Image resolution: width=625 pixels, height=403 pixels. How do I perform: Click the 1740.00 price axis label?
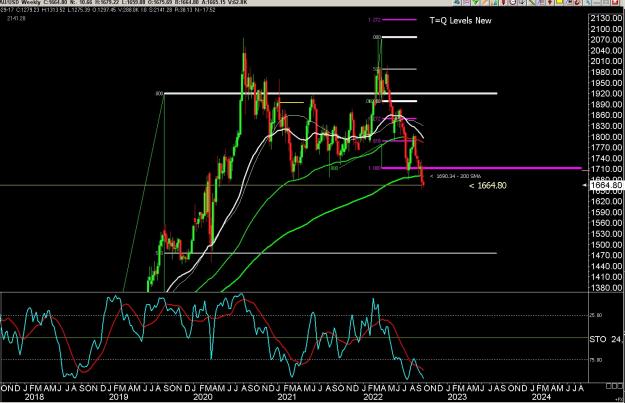(x=606, y=158)
